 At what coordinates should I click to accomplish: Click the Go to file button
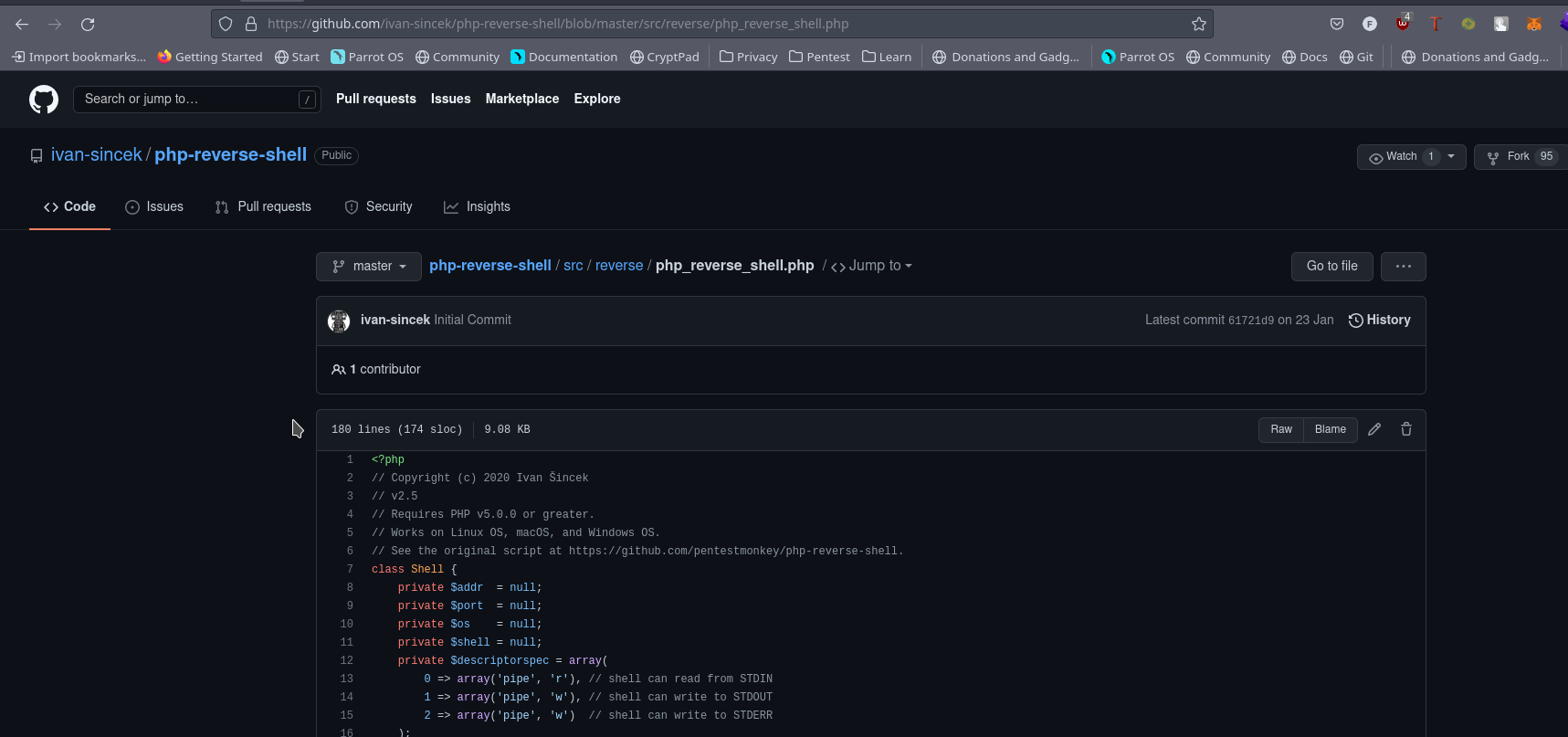1332,266
